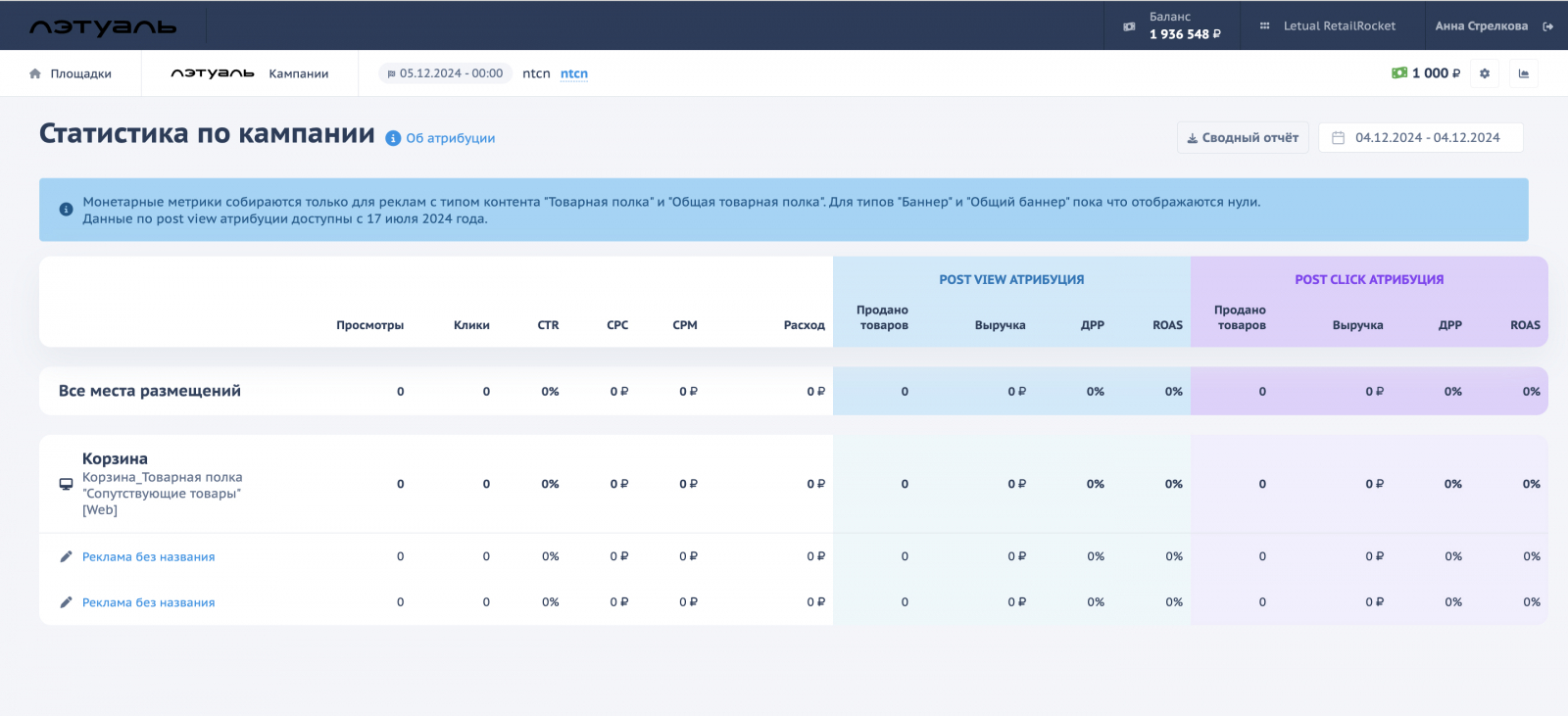Open the Анна Стрелкова user menu

[1481, 26]
